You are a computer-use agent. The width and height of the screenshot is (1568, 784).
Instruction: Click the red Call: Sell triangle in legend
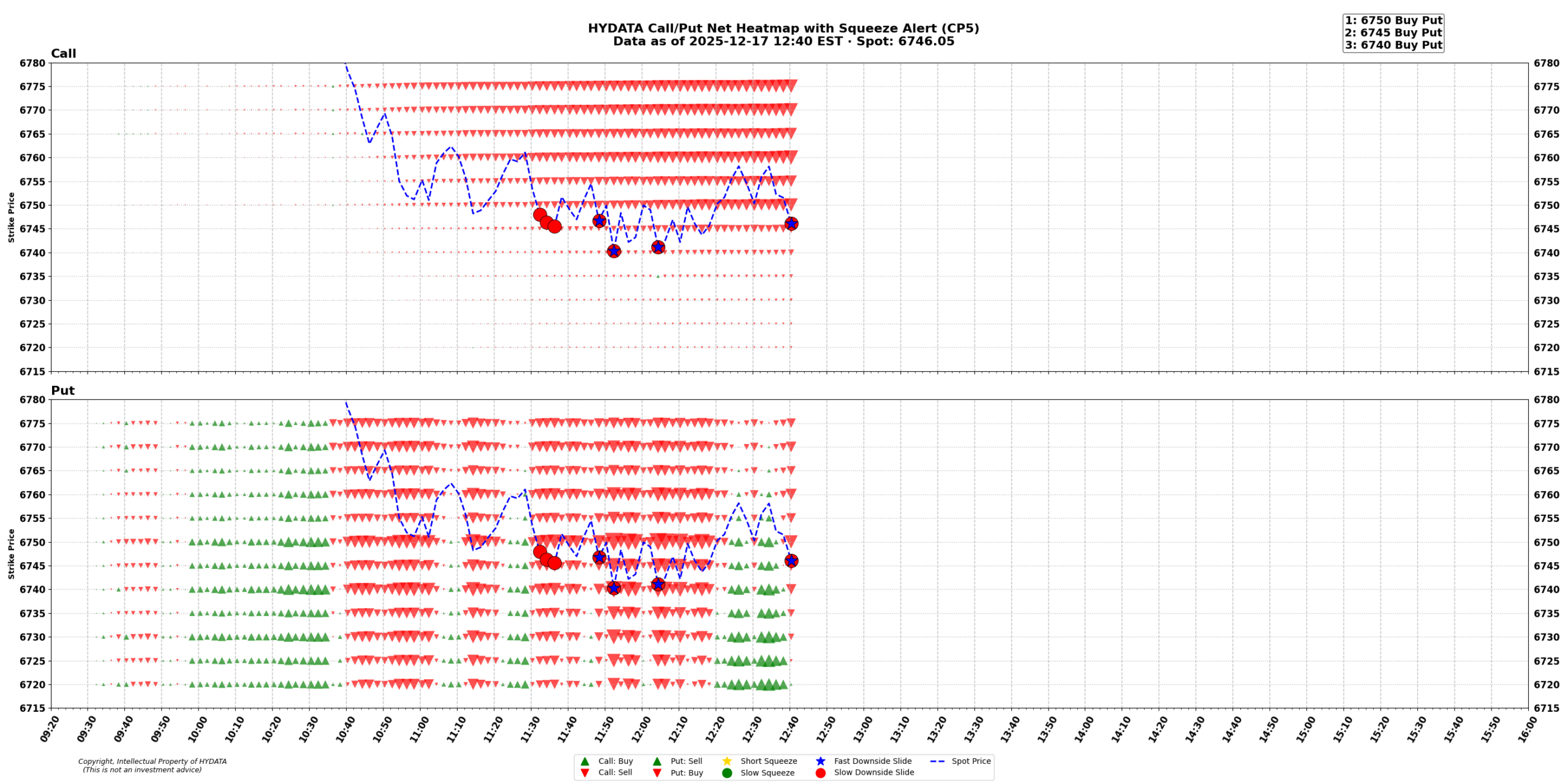pyautogui.click(x=584, y=773)
